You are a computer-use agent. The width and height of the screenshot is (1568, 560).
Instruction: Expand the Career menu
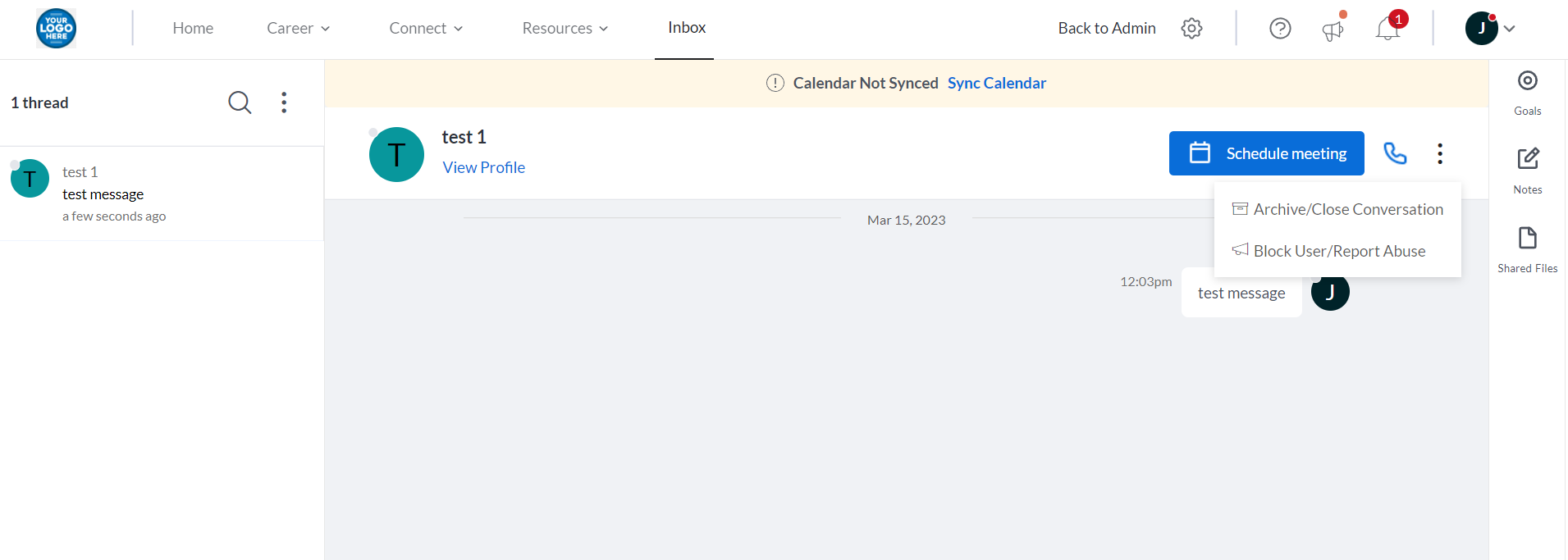coord(299,28)
